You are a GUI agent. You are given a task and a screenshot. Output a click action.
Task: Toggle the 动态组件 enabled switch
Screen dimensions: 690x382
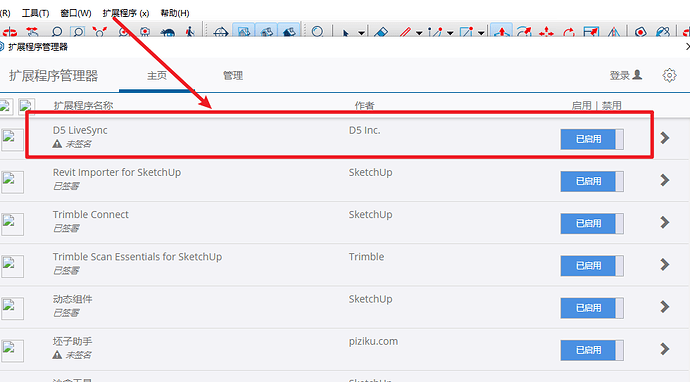point(592,308)
